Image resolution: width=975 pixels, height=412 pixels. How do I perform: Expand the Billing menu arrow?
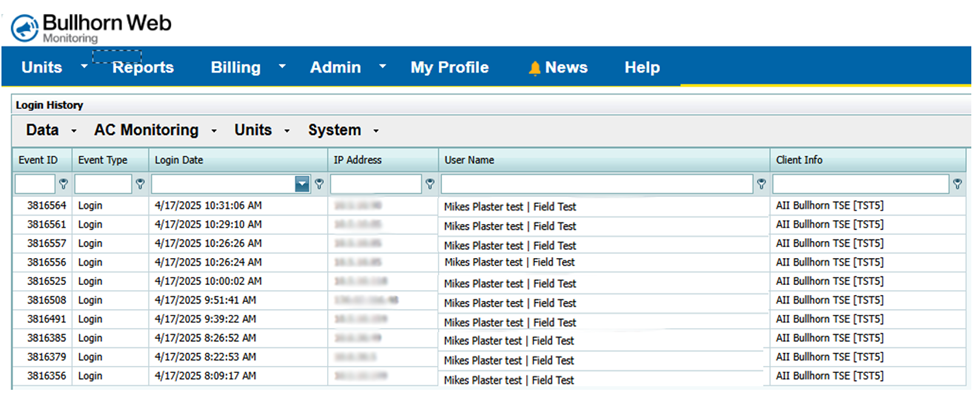[x=282, y=65]
